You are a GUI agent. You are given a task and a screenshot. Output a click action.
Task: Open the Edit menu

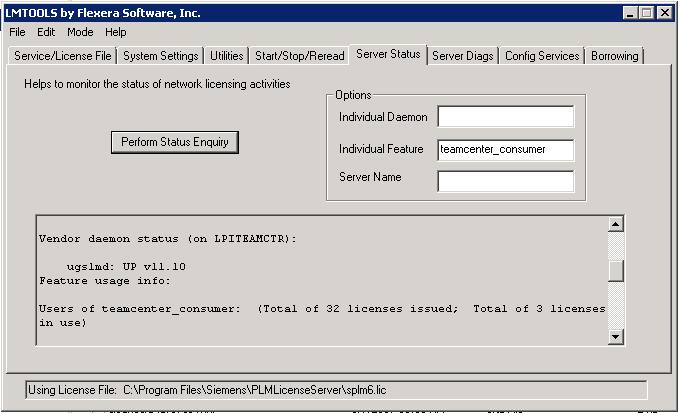(46, 32)
